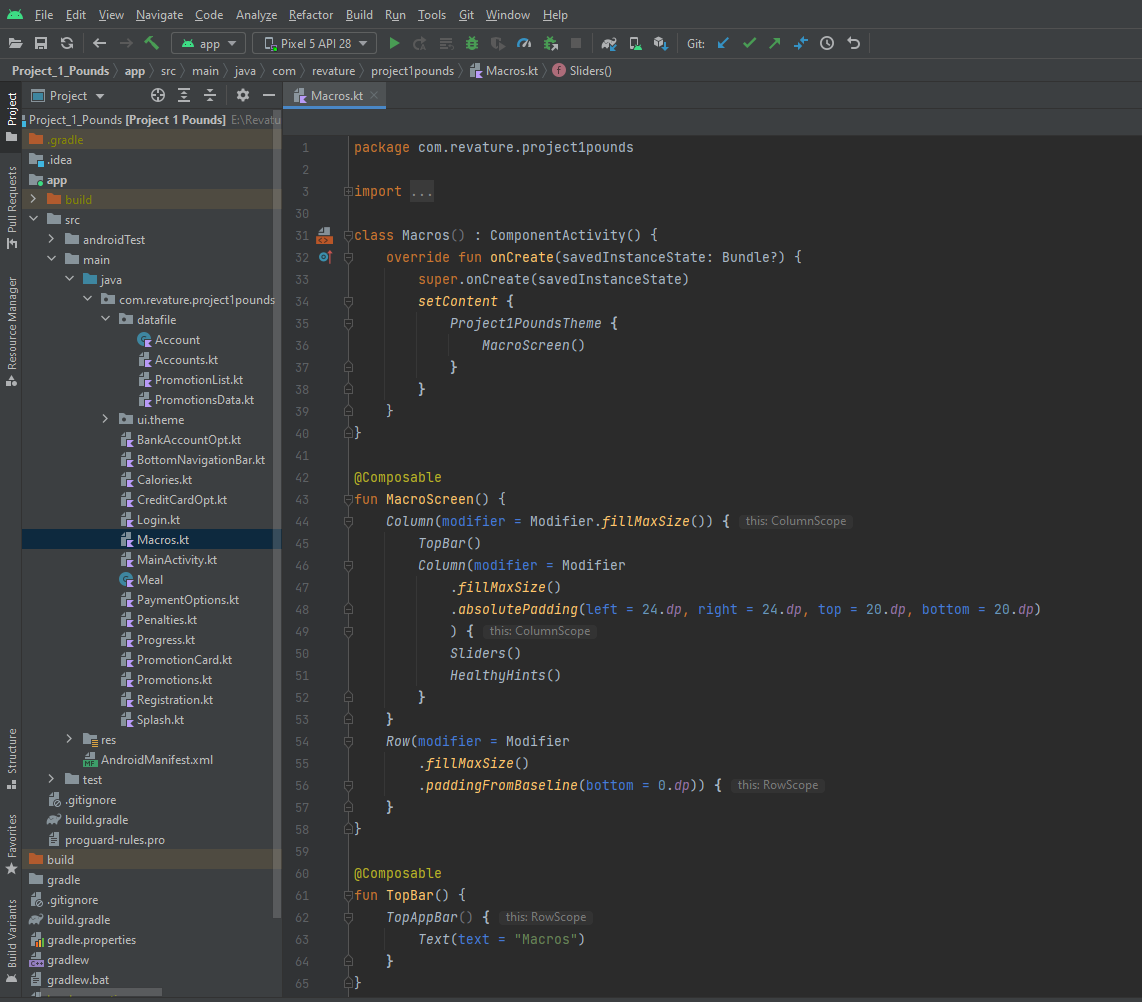Toggle fold for MacroScreen function line 43
The height and width of the screenshot is (1002, 1142).
[348, 500]
